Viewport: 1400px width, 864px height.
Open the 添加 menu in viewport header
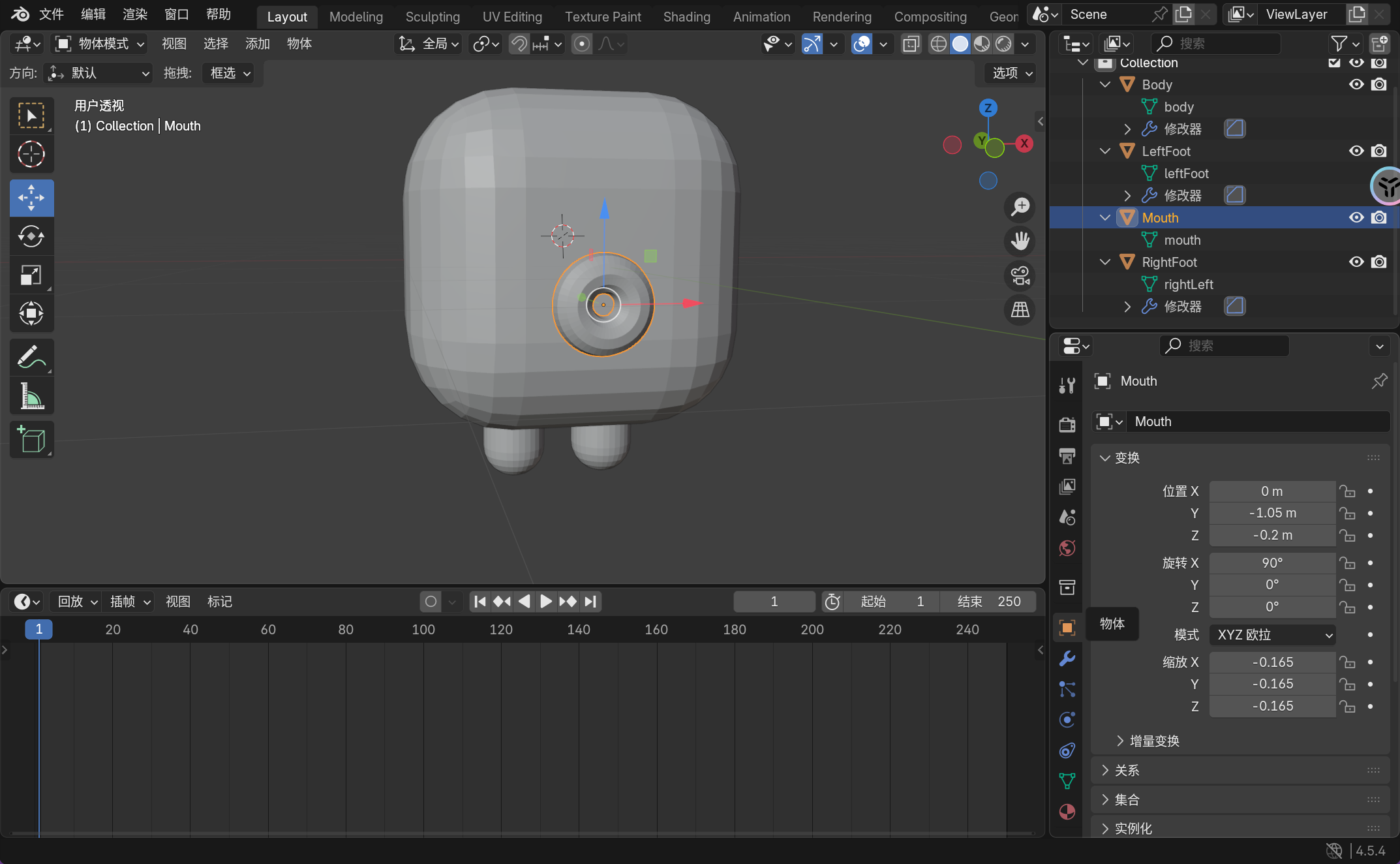(257, 44)
